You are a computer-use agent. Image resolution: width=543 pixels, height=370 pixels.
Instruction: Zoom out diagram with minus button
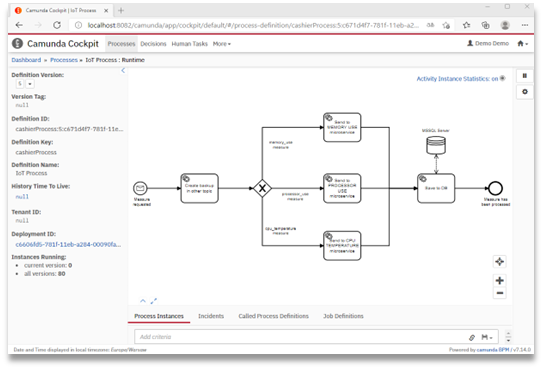pos(499,293)
